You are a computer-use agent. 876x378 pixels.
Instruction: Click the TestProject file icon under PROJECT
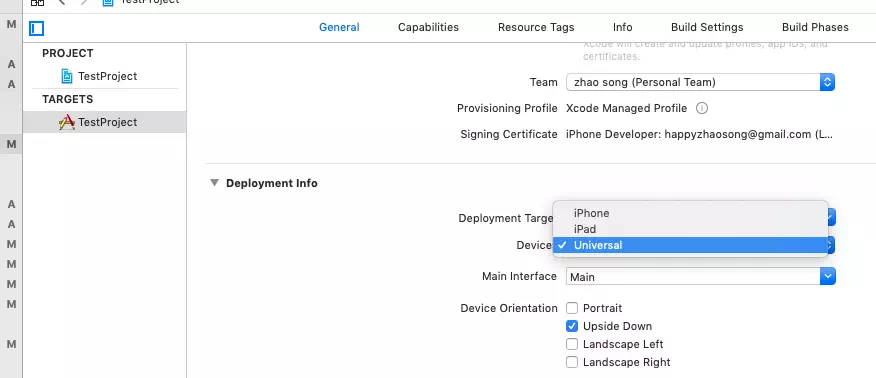pyautogui.click(x=67, y=76)
